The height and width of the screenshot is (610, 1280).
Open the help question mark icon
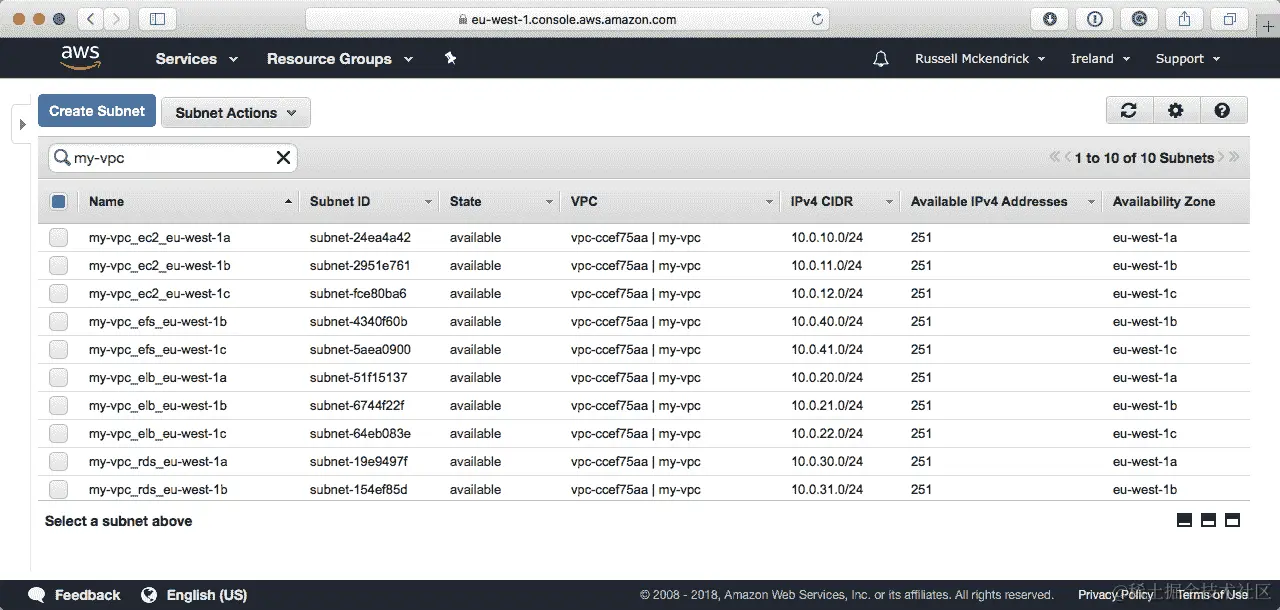(1222, 111)
